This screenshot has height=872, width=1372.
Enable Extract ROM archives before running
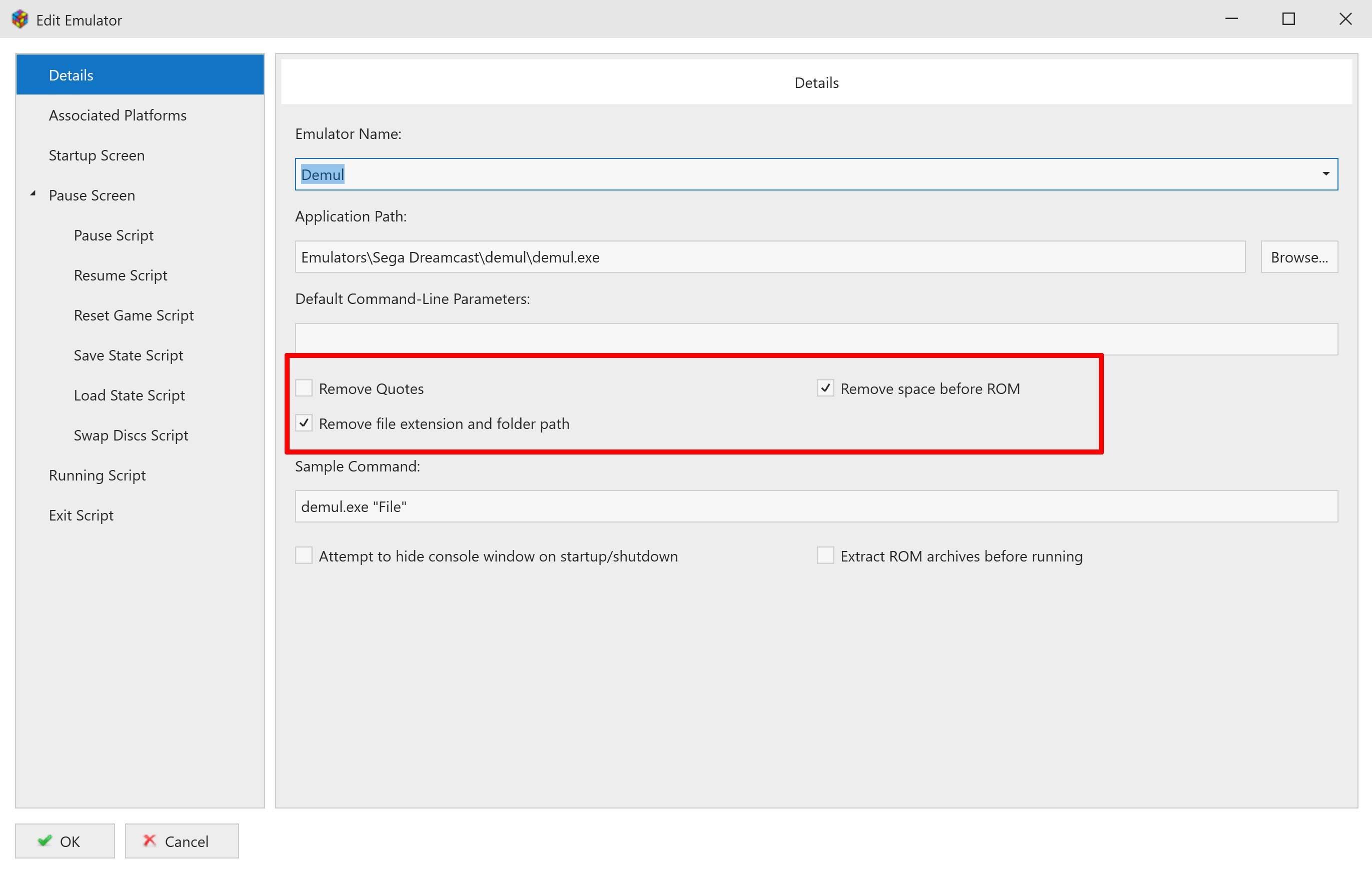(x=825, y=555)
